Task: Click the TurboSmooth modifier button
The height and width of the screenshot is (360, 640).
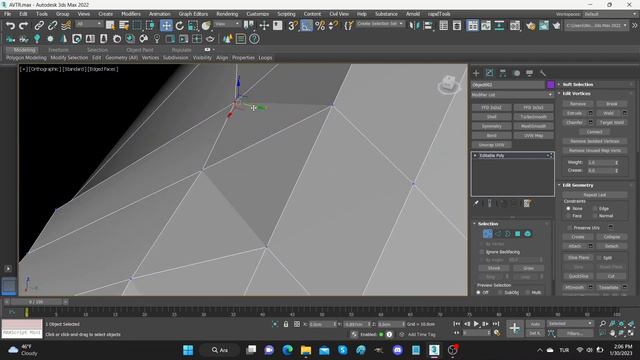Action: point(533,117)
